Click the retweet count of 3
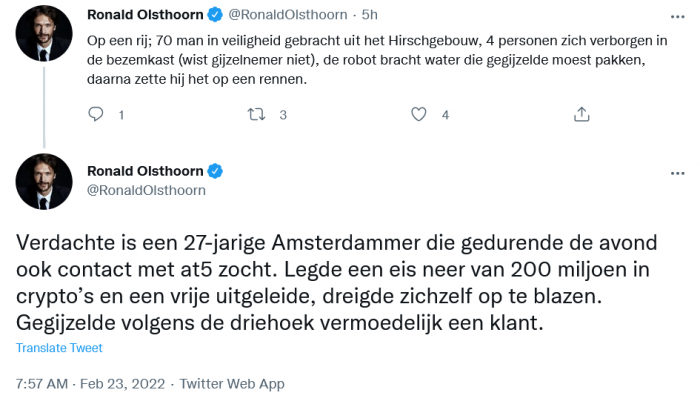The width and height of the screenshot is (700, 407). (283, 115)
